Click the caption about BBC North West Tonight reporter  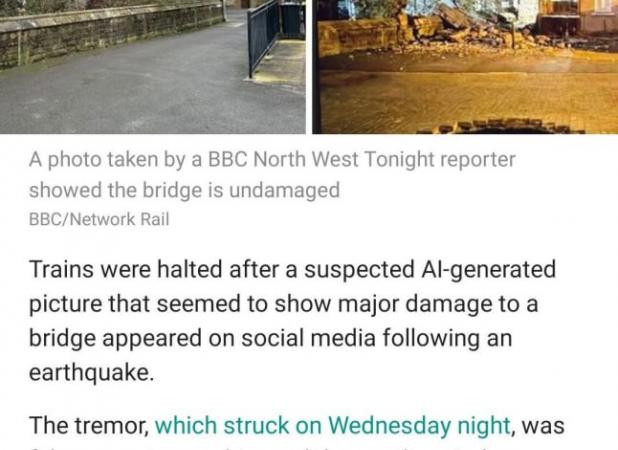pos(272,175)
